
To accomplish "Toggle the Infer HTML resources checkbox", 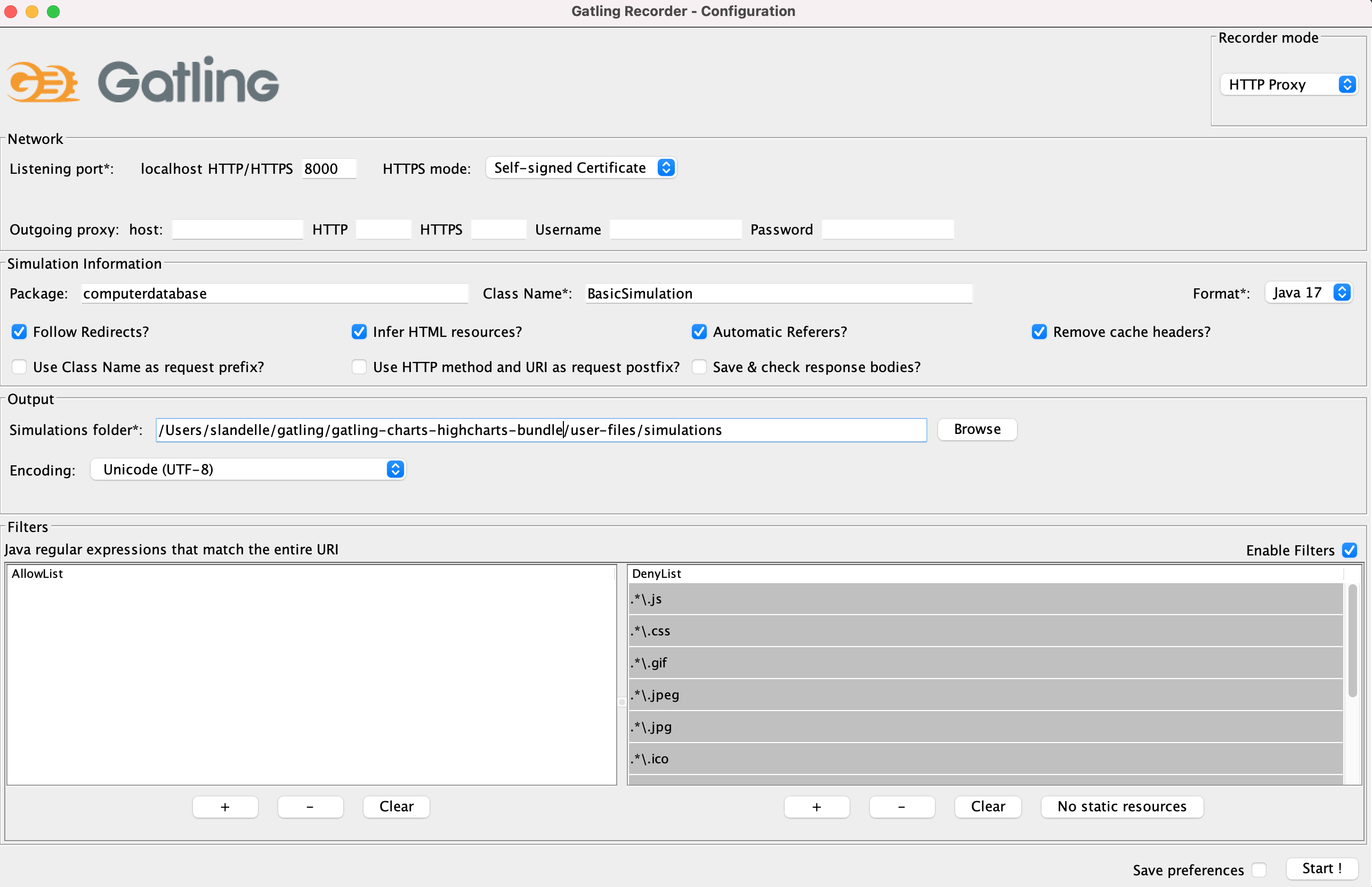I will [359, 332].
